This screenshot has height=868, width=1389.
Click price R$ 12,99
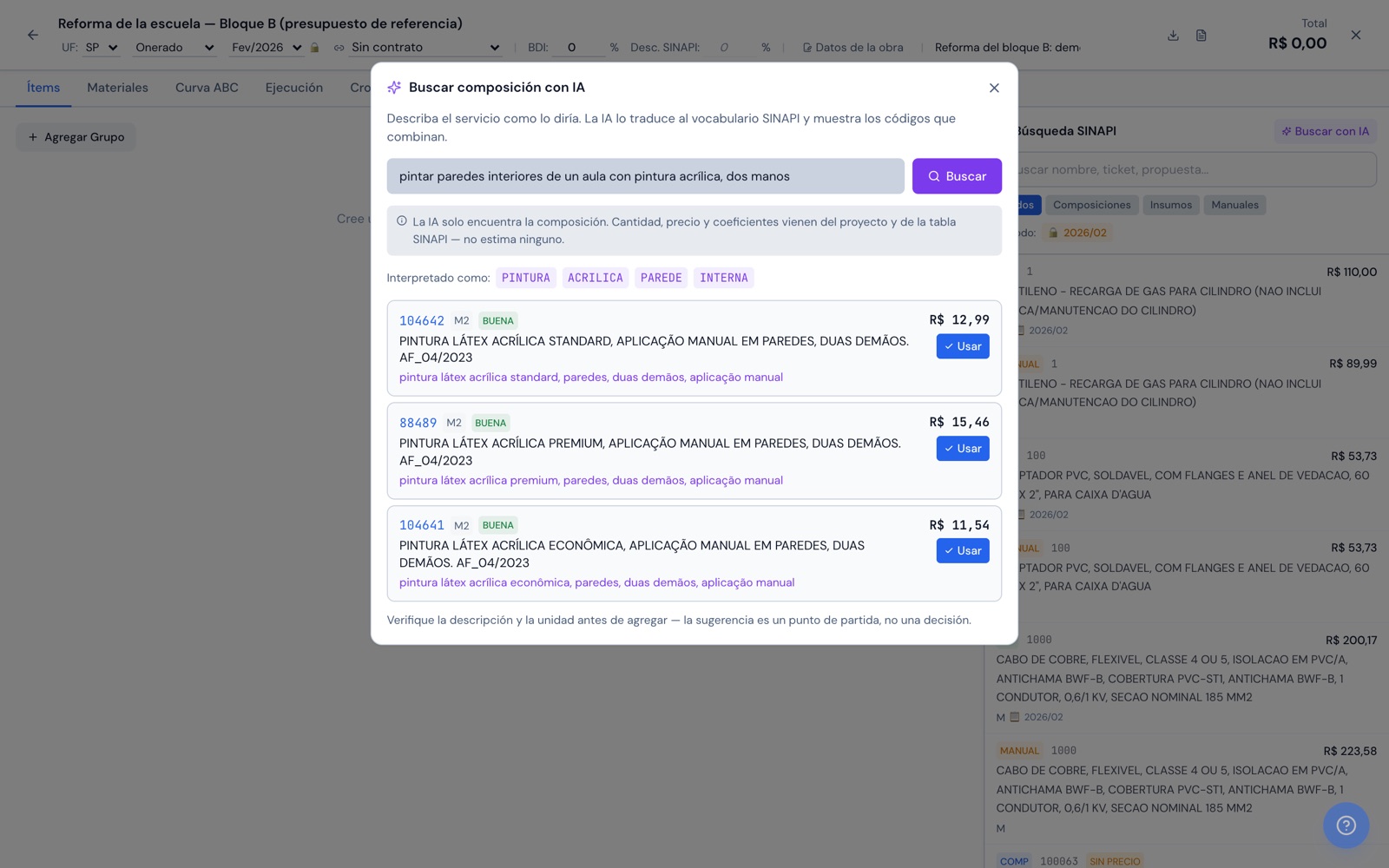[x=959, y=319]
